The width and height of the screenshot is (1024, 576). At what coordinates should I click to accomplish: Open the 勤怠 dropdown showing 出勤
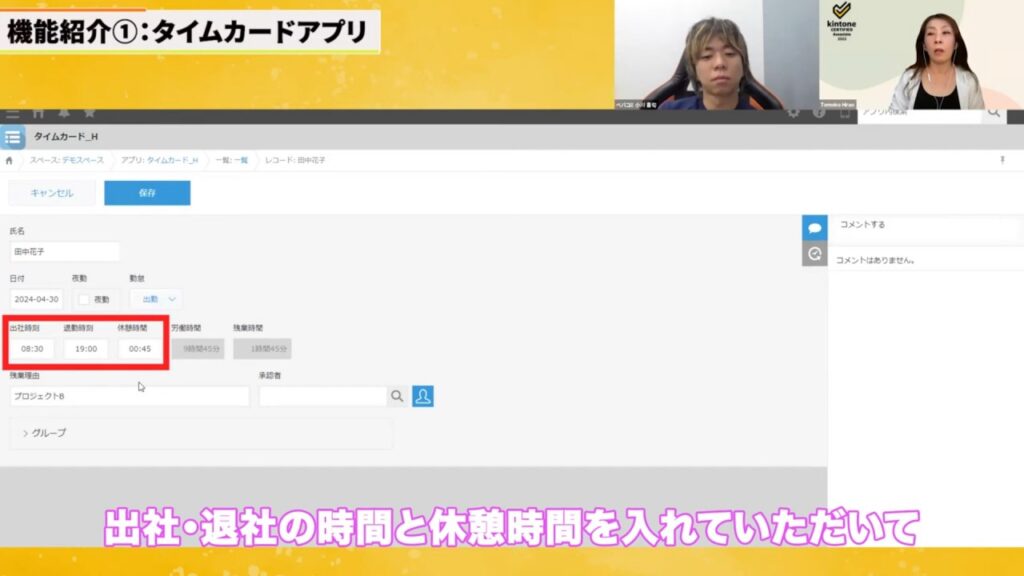pos(155,298)
